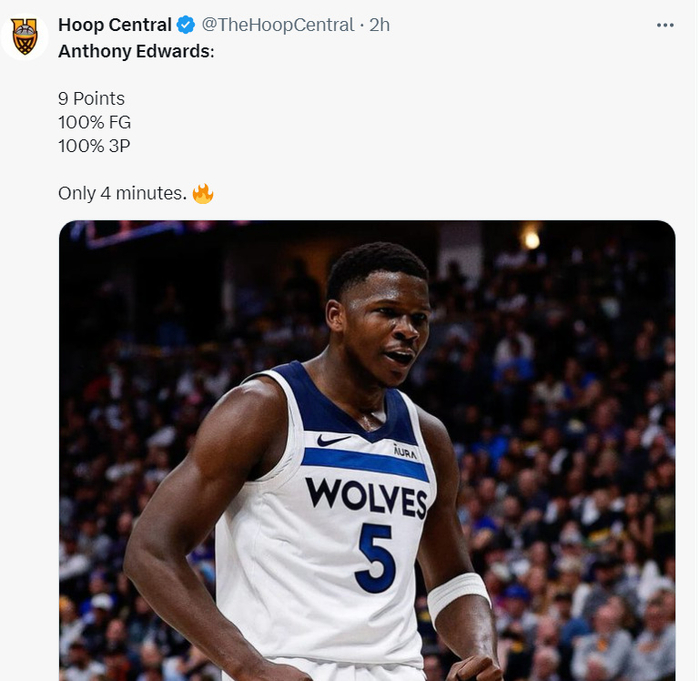Screen dimensions: 700x681
Task: Click the "9 Points" stat line
Action: pos(92,98)
